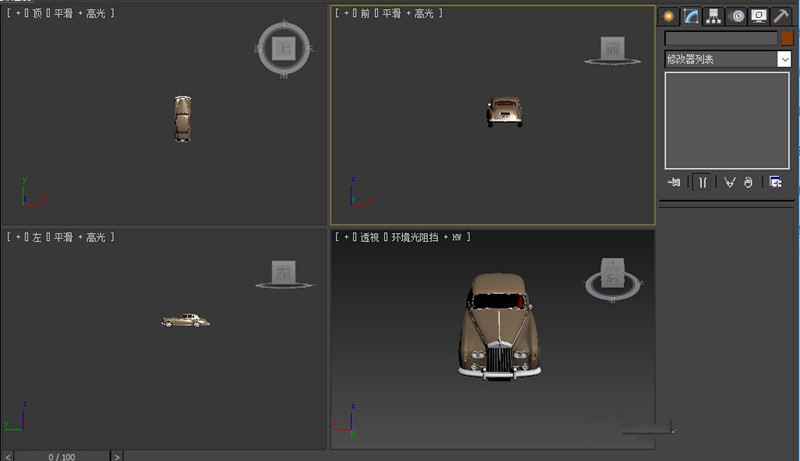Select the car in the Perspective viewport

(x=499, y=327)
